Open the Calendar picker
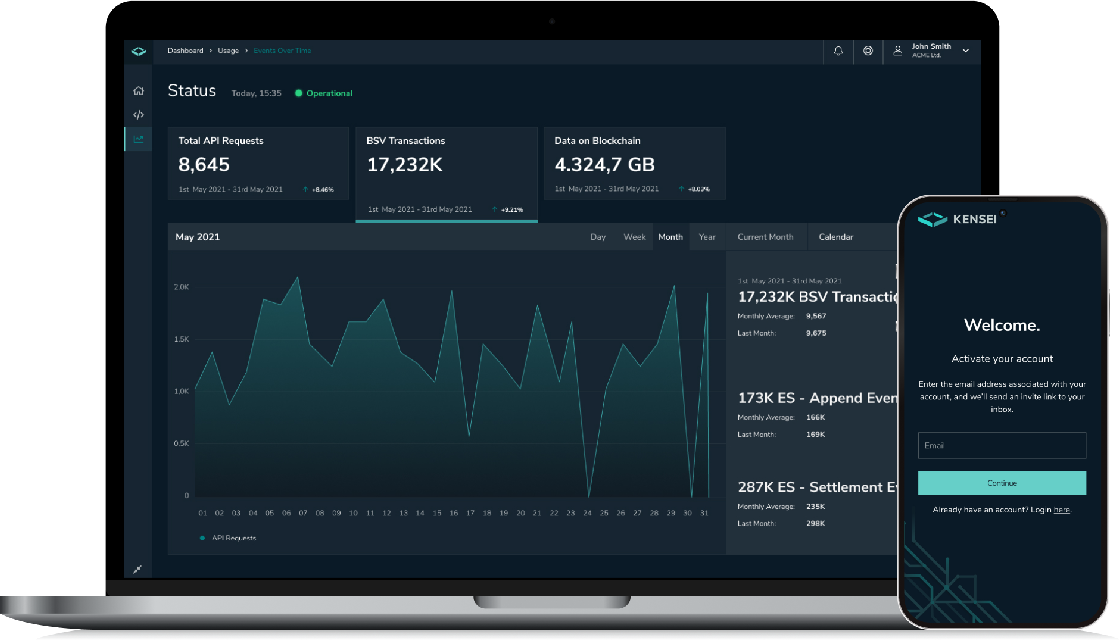1119x640 pixels. [x=836, y=237]
